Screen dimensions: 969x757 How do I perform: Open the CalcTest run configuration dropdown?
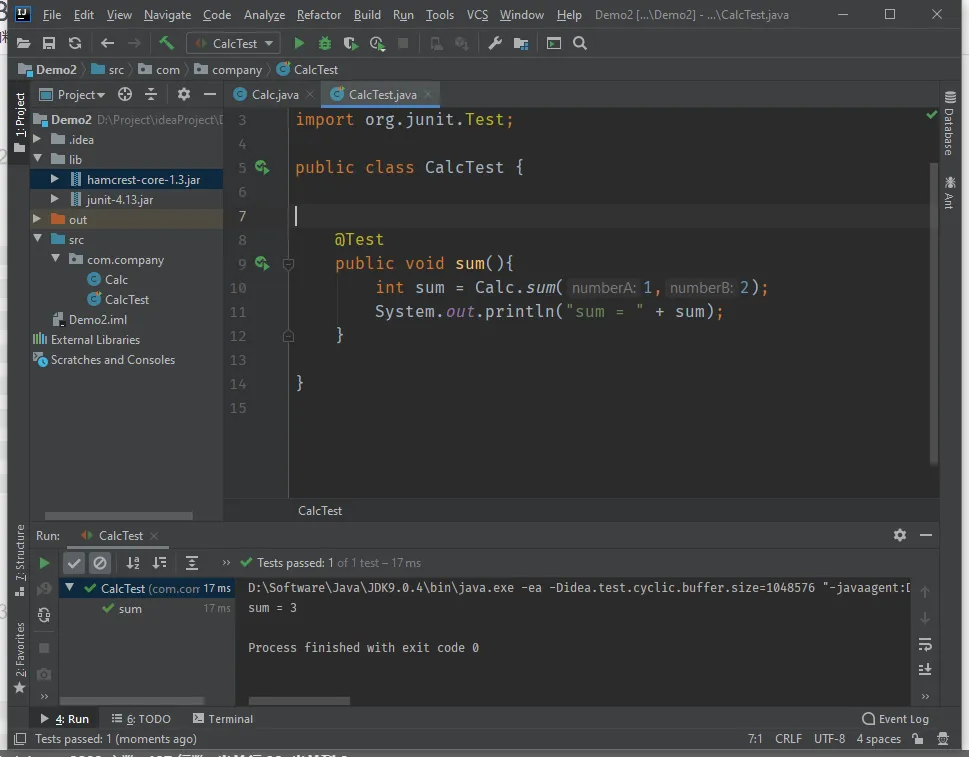233,43
